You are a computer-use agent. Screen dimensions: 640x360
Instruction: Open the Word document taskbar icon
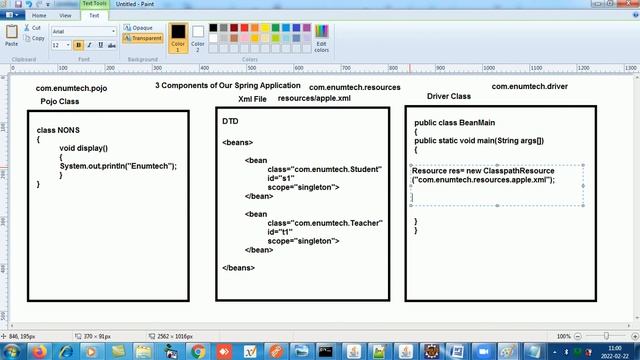(x=457, y=351)
